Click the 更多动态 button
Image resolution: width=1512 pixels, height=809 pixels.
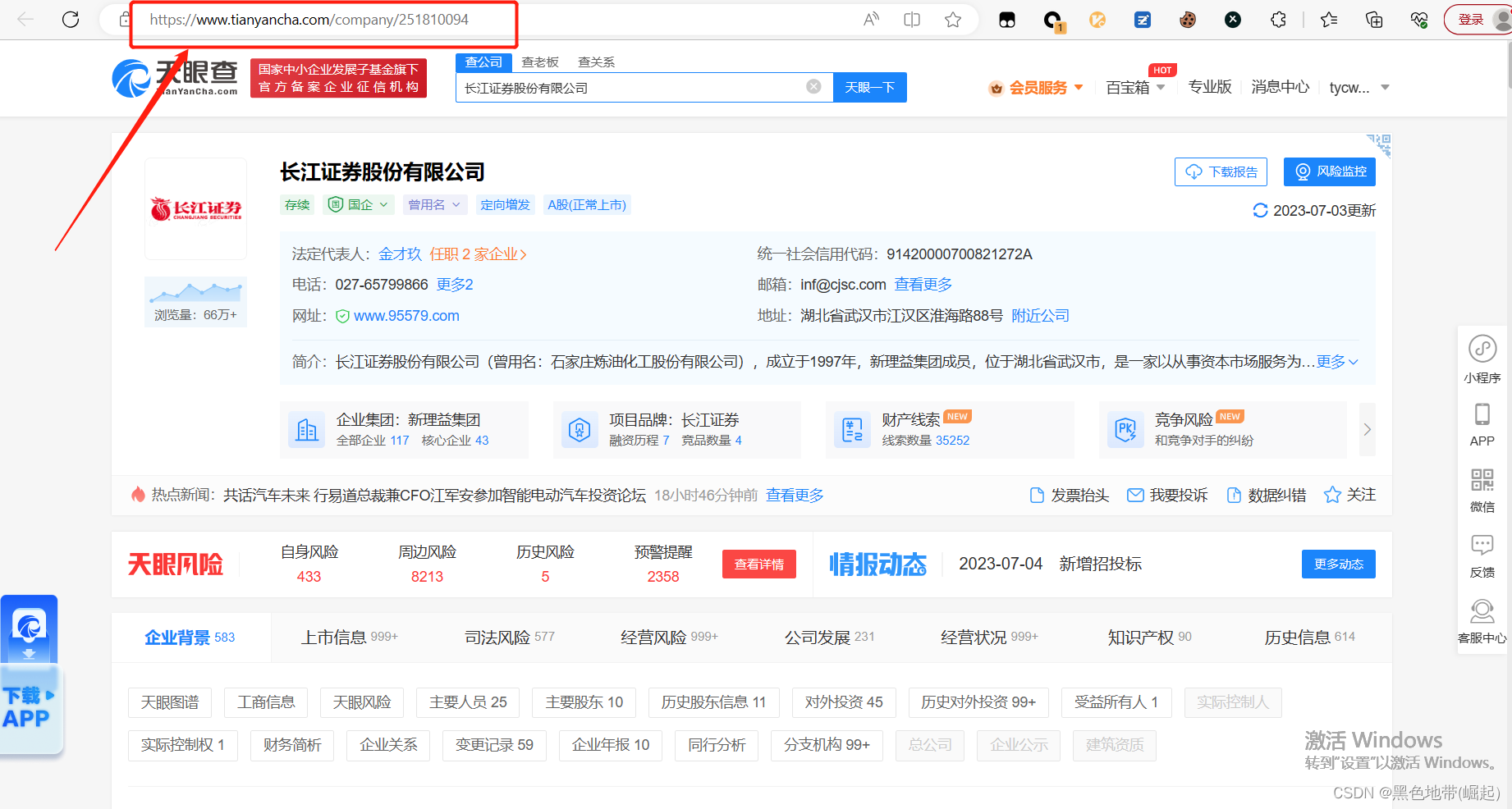point(1339,564)
